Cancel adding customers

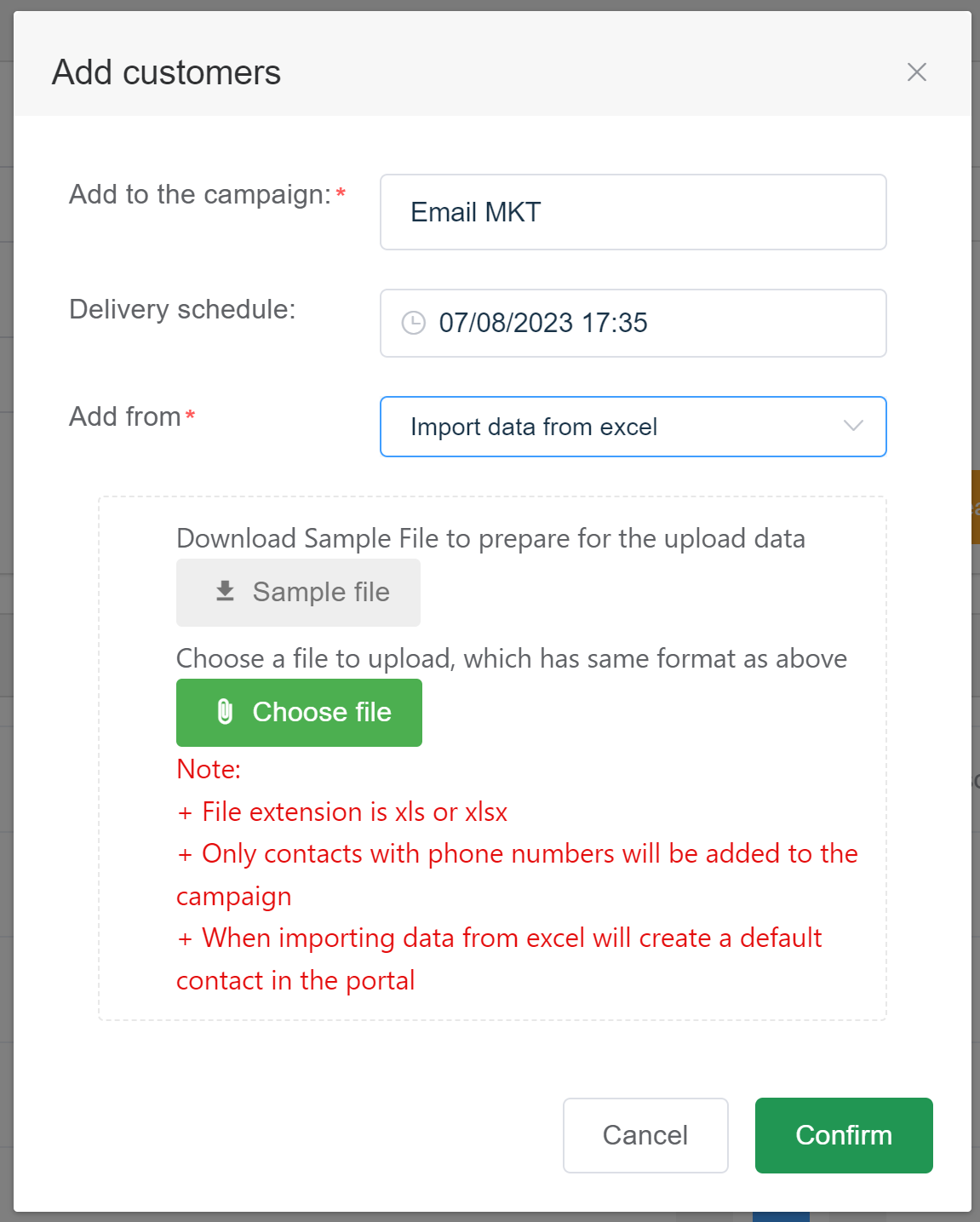click(x=645, y=1135)
